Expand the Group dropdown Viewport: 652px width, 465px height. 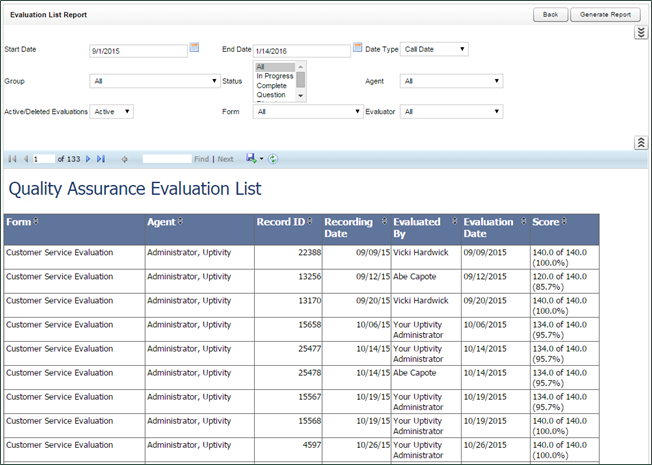(155, 81)
